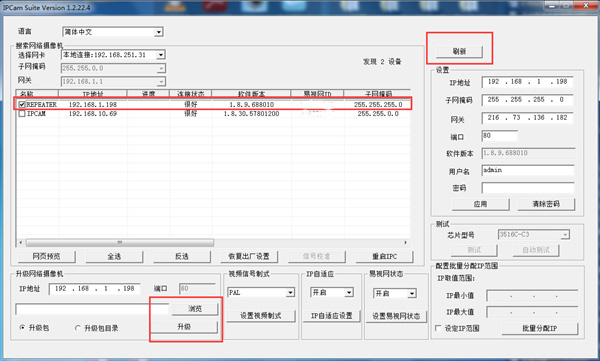
Task: Click the 端口 port field in 设置
Action: [x=499, y=136]
